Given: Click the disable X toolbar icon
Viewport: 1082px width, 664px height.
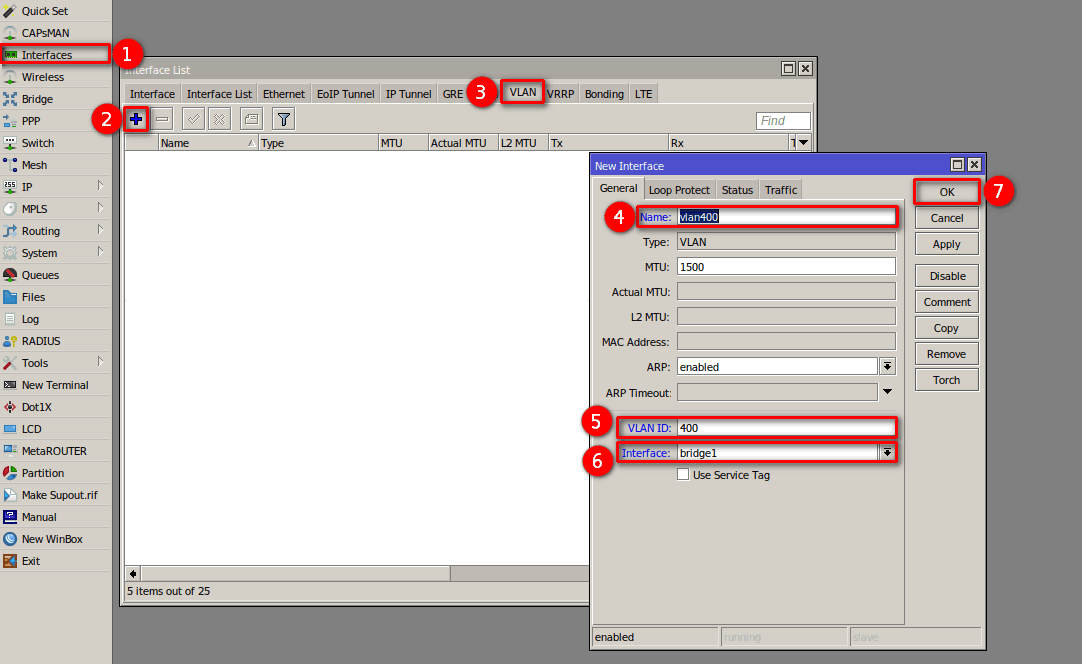Looking at the screenshot, I should pyautogui.click(x=219, y=120).
